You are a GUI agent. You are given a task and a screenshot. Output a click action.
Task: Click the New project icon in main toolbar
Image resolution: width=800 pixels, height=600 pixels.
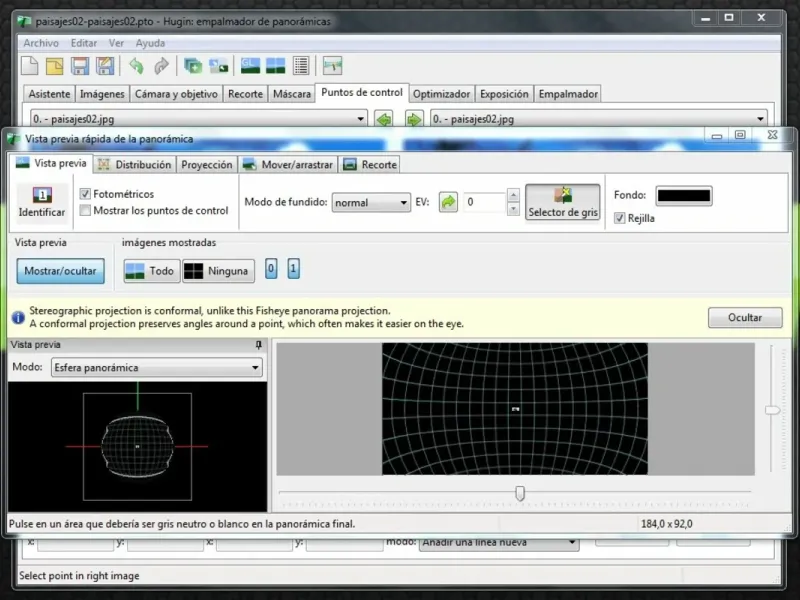(x=30, y=66)
